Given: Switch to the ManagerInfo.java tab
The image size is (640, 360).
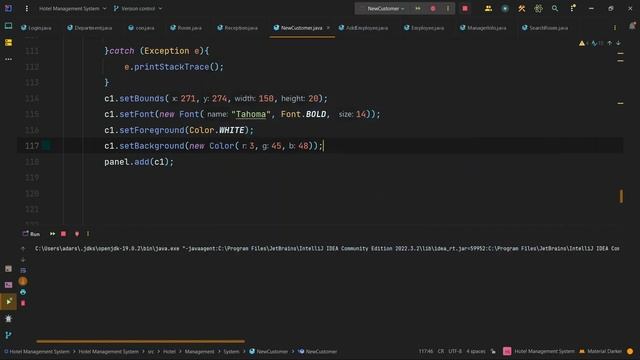Looking at the screenshot, I should pyautogui.click(x=483, y=28).
